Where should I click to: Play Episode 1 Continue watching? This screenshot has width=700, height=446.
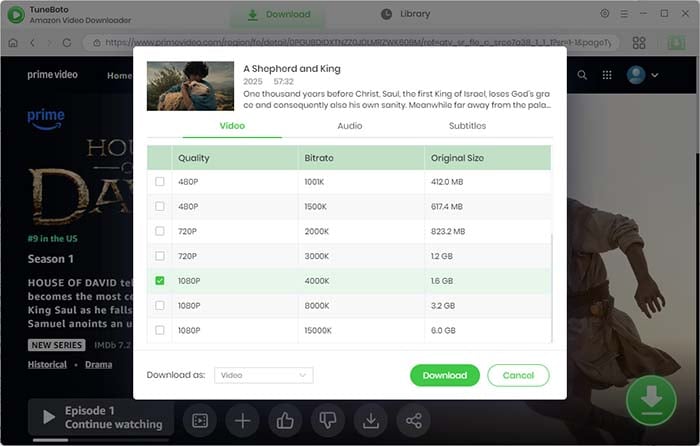pyautogui.click(x=101, y=417)
